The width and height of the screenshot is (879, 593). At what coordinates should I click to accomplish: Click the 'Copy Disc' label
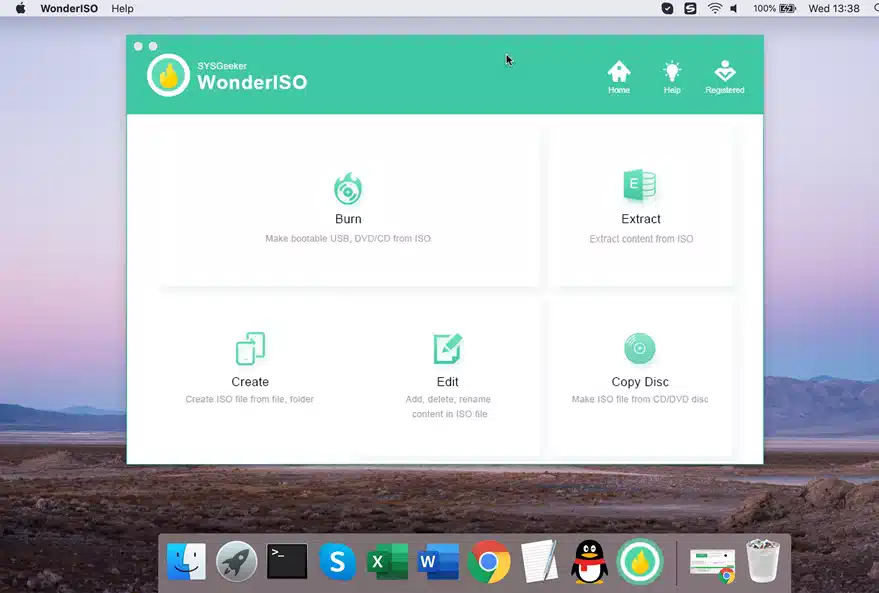640,382
